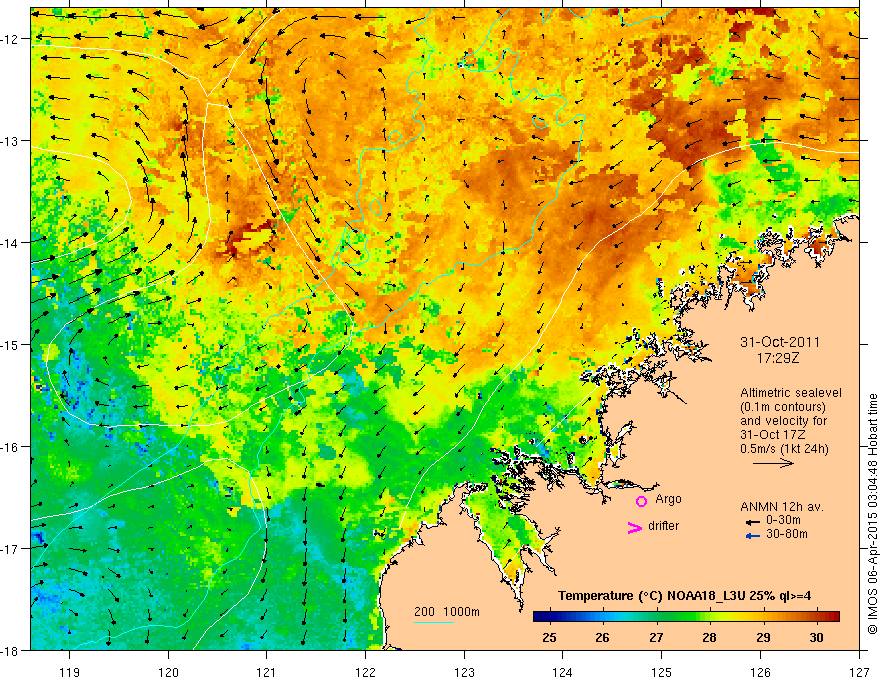Click the longitude axis label 127
880x680 pixels.
pyautogui.click(x=859, y=672)
